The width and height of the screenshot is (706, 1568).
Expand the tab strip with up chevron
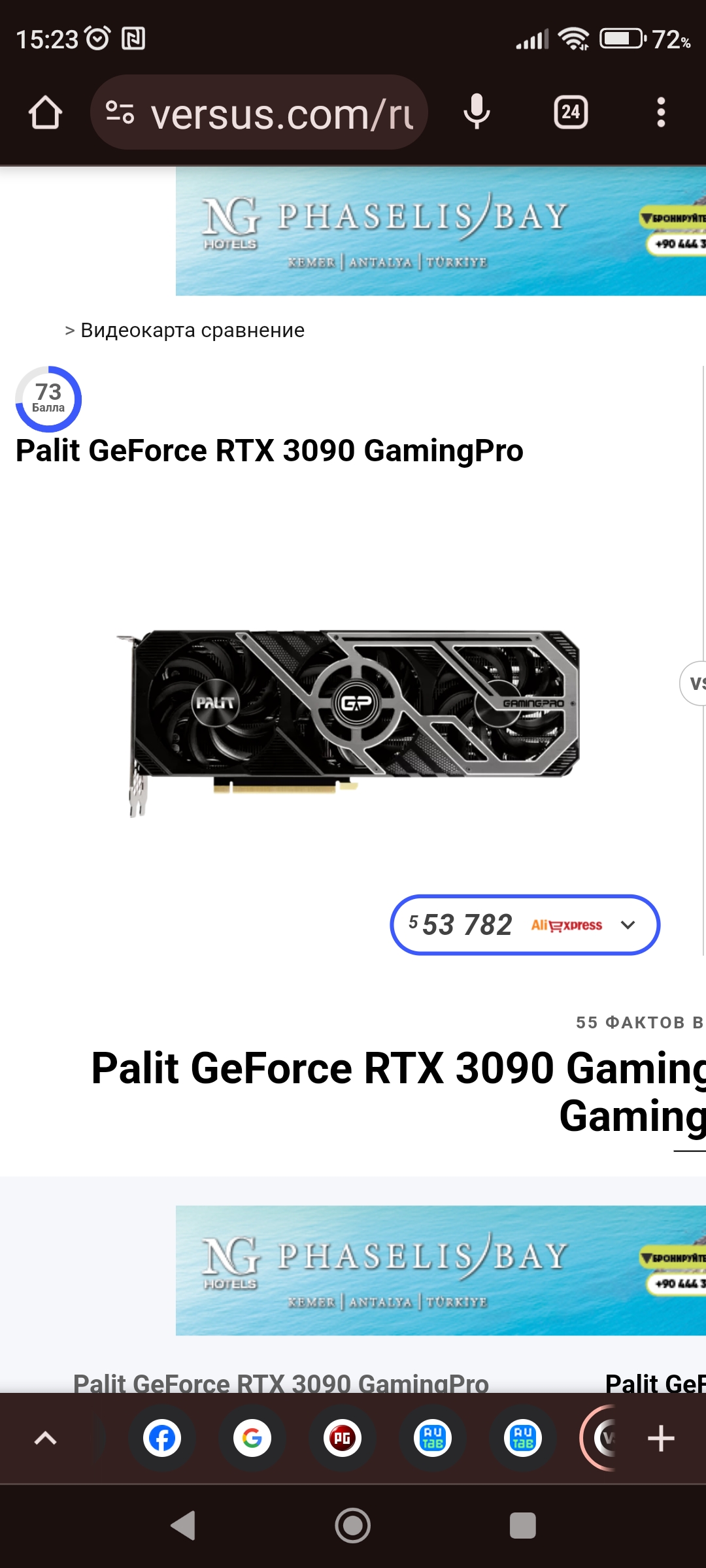[45, 1438]
